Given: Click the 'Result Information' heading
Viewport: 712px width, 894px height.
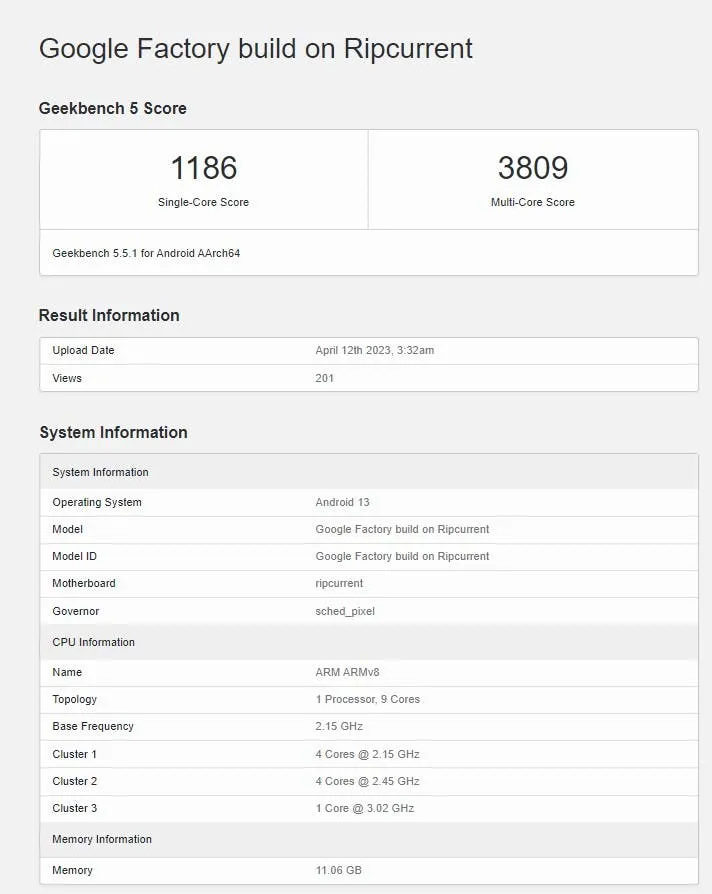Looking at the screenshot, I should click(109, 315).
